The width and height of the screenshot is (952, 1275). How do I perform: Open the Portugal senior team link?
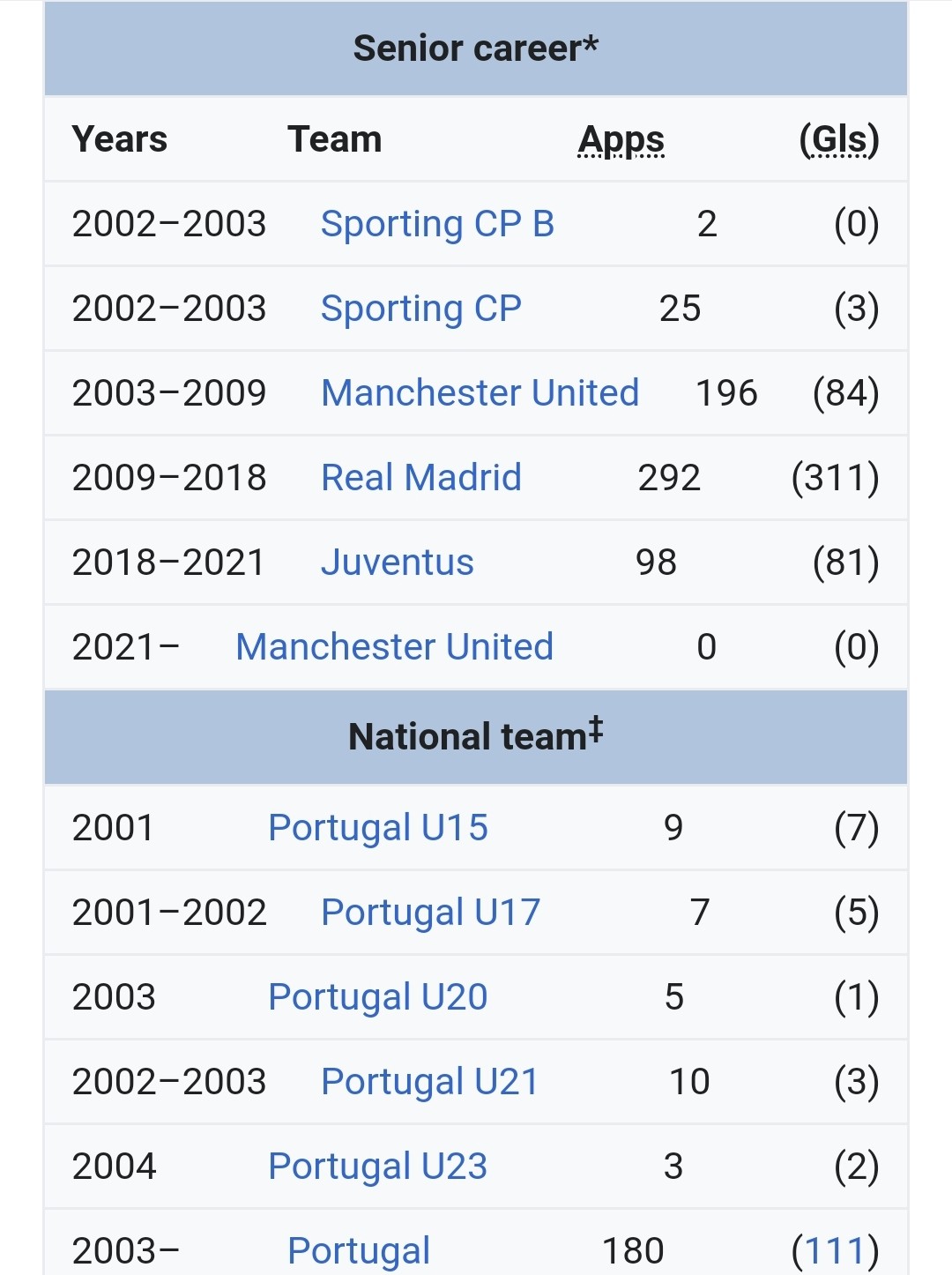pyautogui.click(x=359, y=1251)
